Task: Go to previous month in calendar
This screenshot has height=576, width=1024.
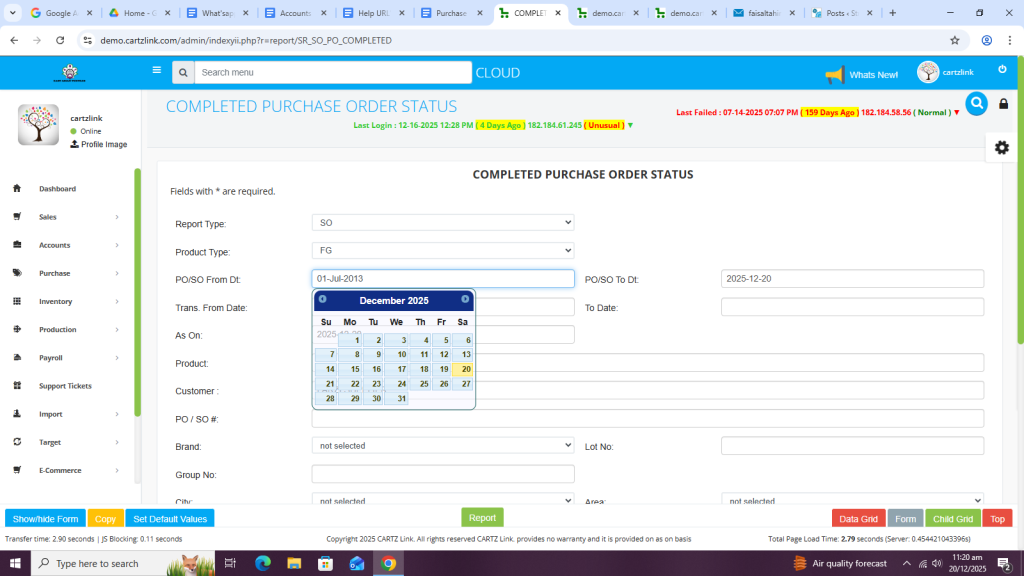Action: pos(323,299)
